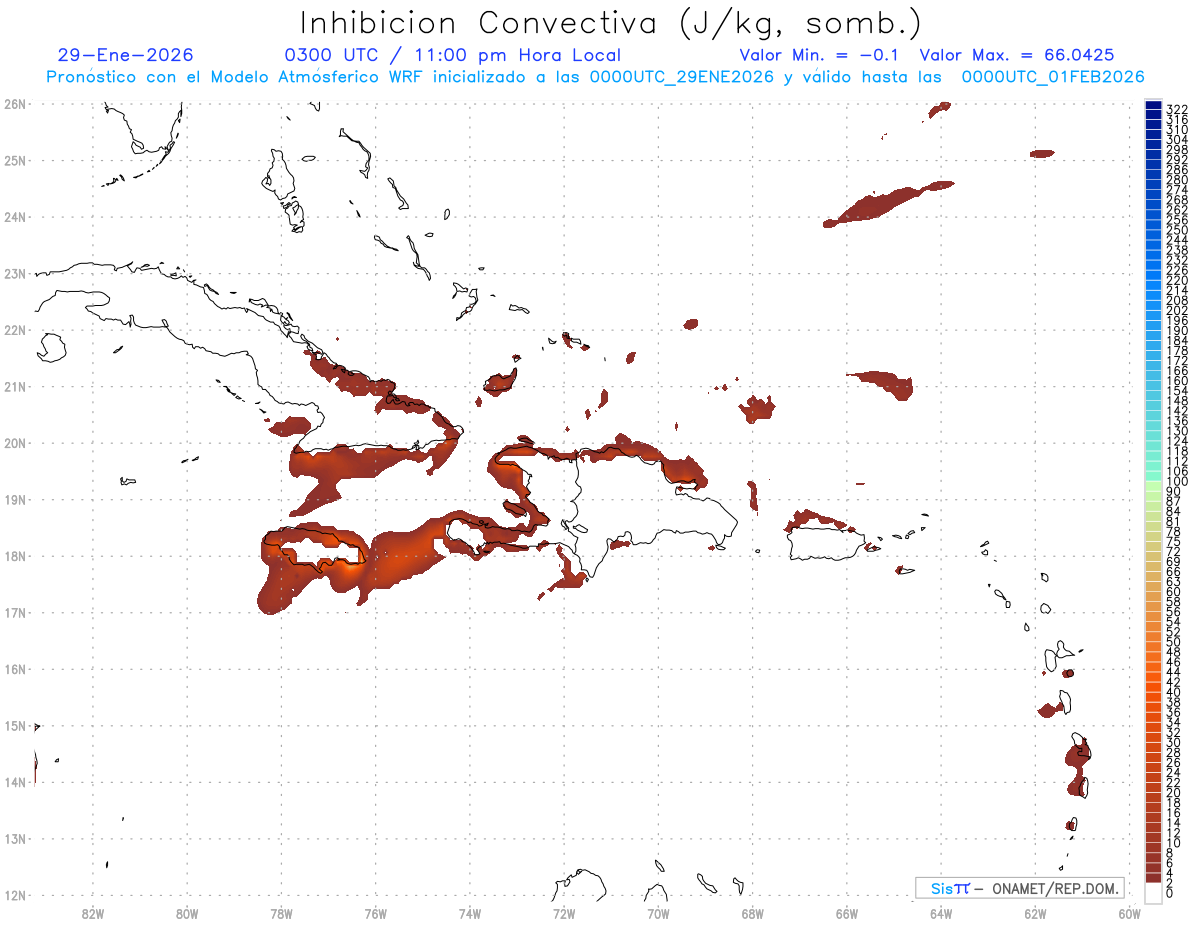The height and width of the screenshot is (927, 1200).
Task: Click the '26N' latitude label
Action: click(14, 104)
